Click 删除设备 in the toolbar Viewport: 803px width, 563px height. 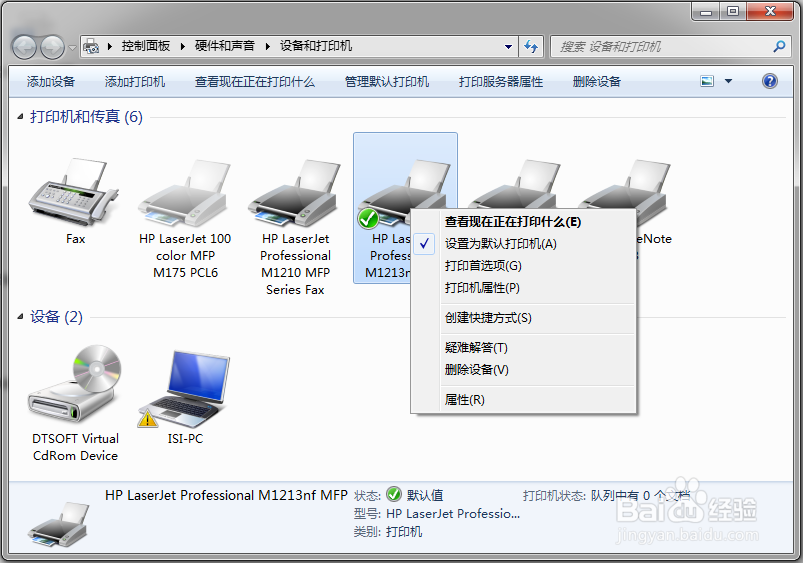[597, 81]
